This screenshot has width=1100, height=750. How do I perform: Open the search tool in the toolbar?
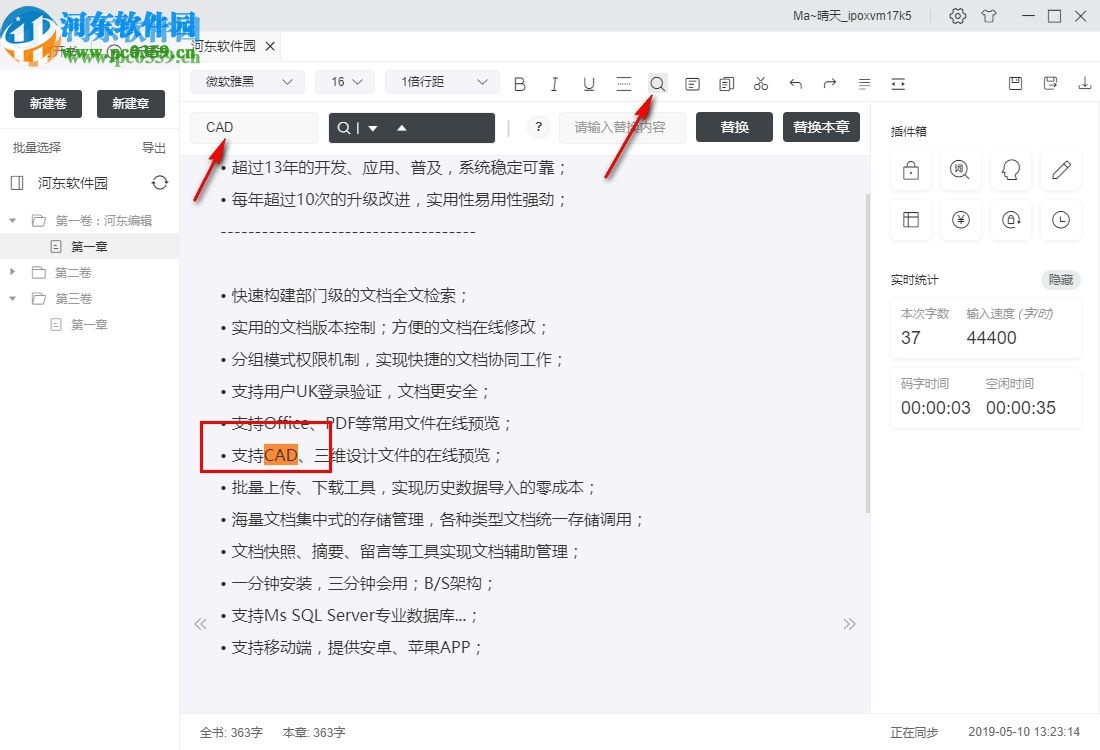pos(657,83)
